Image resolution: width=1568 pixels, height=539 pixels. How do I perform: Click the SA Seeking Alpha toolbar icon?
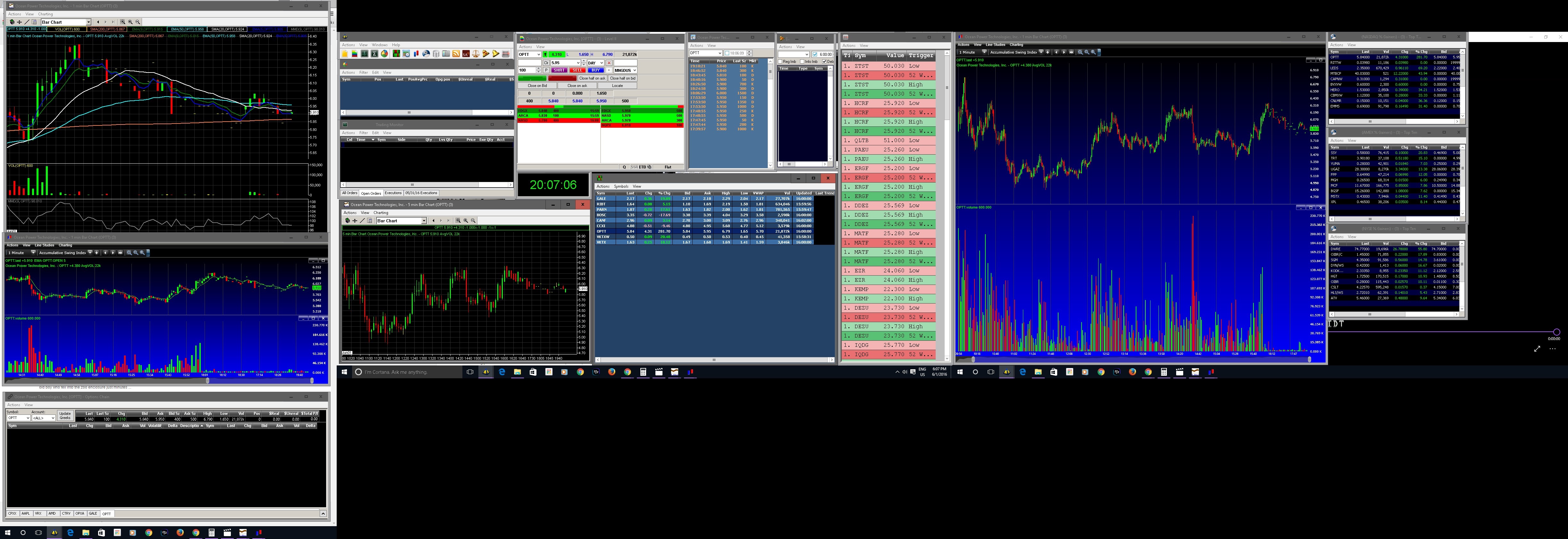(466, 54)
